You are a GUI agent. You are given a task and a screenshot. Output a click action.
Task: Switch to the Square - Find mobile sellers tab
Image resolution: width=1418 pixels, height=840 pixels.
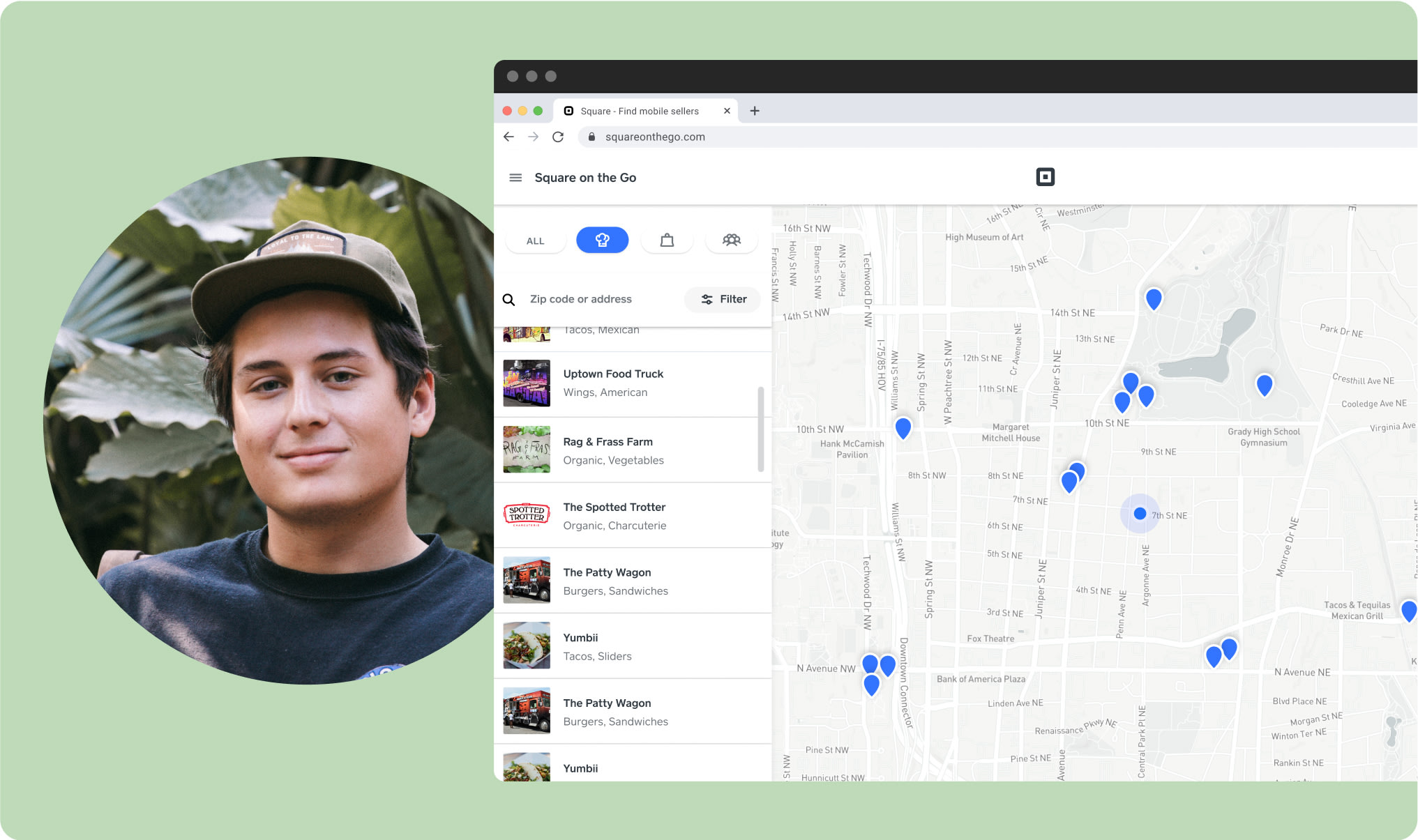645,111
